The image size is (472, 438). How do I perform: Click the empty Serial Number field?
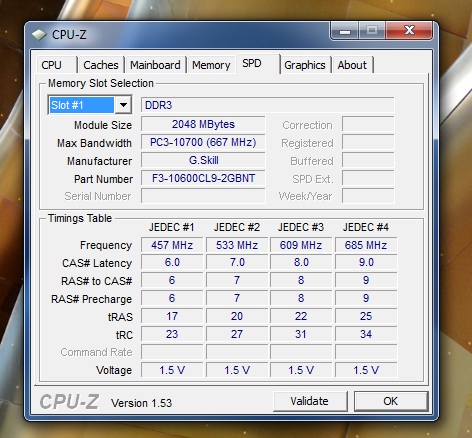click(203, 196)
